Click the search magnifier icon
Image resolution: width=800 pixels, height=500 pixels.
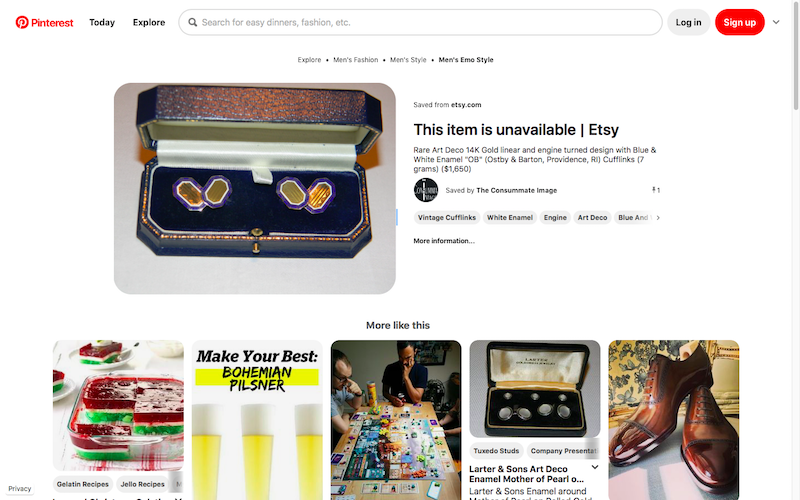pyautogui.click(x=193, y=22)
